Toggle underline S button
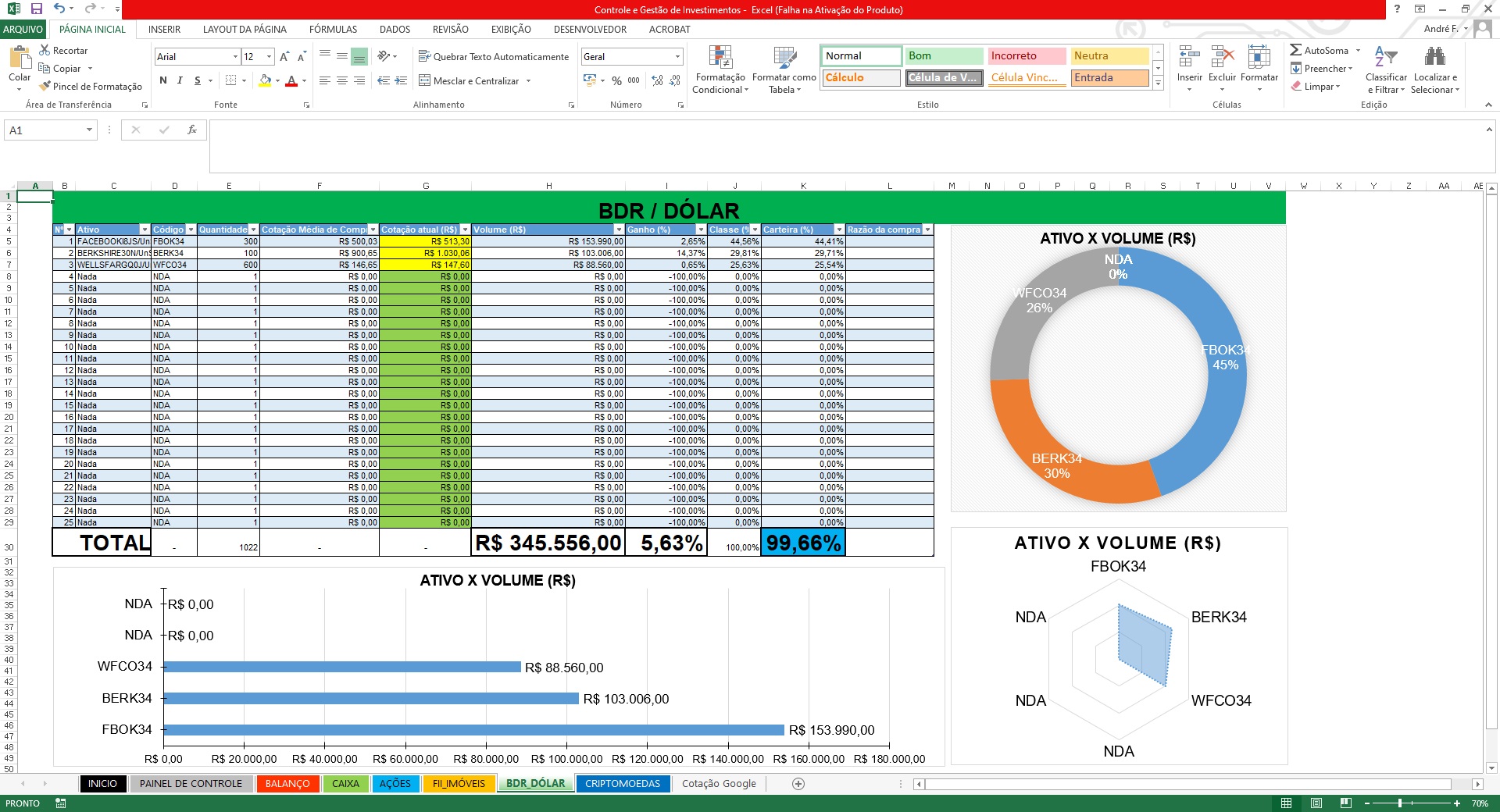Screen dimensions: 1500x812 click(x=198, y=80)
